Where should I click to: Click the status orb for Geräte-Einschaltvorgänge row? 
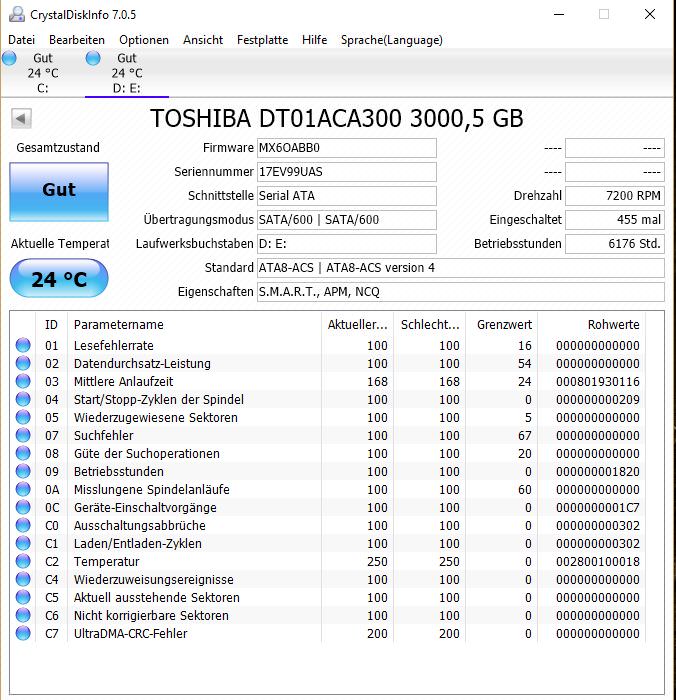(x=23, y=507)
